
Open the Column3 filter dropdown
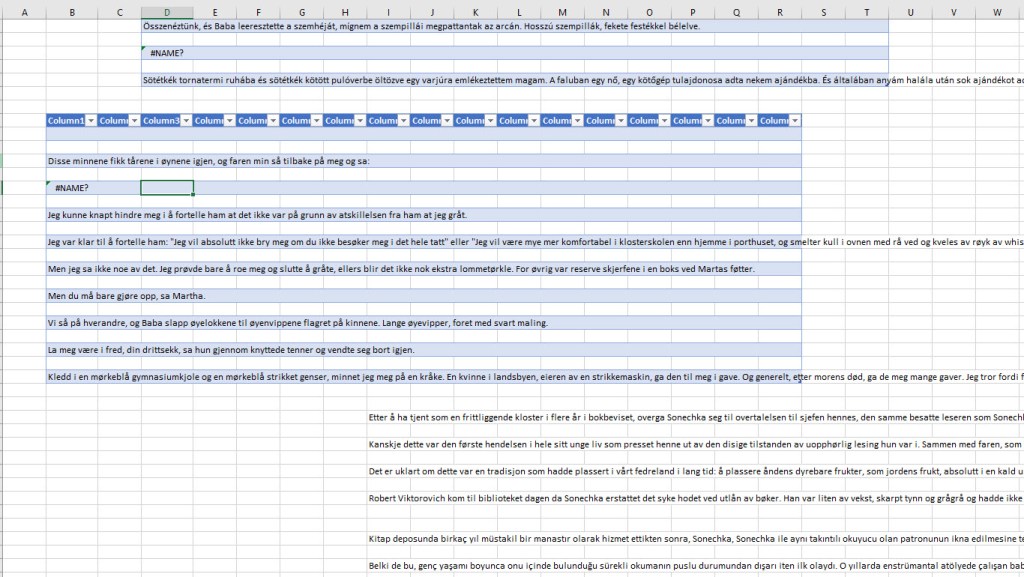click(186, 121)
